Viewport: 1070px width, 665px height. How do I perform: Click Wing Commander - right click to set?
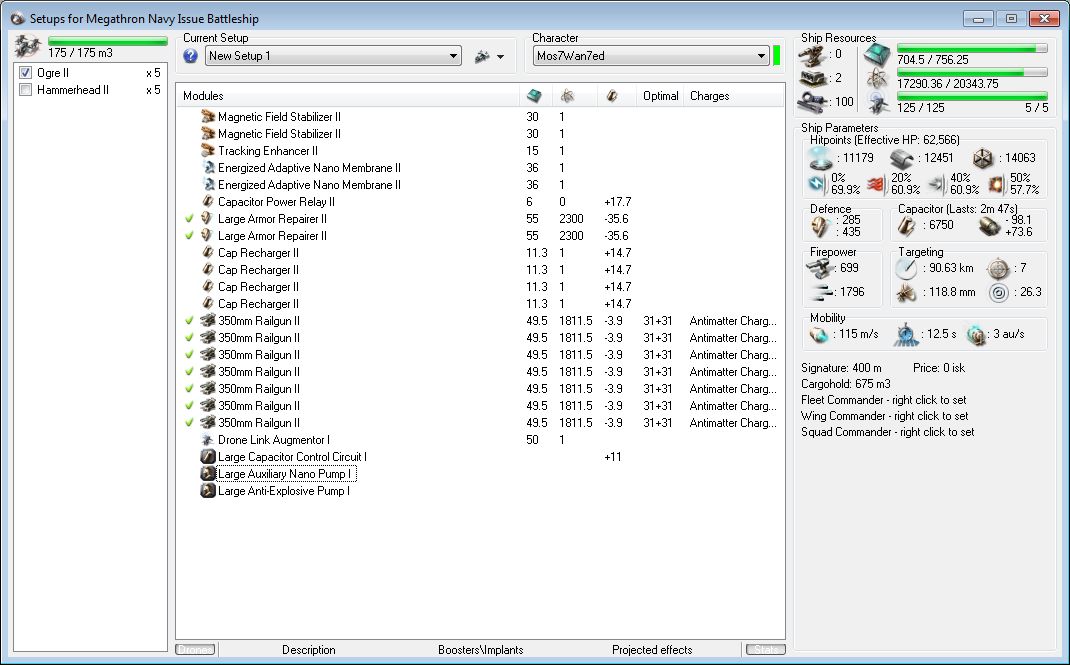(x=884, y=416)
